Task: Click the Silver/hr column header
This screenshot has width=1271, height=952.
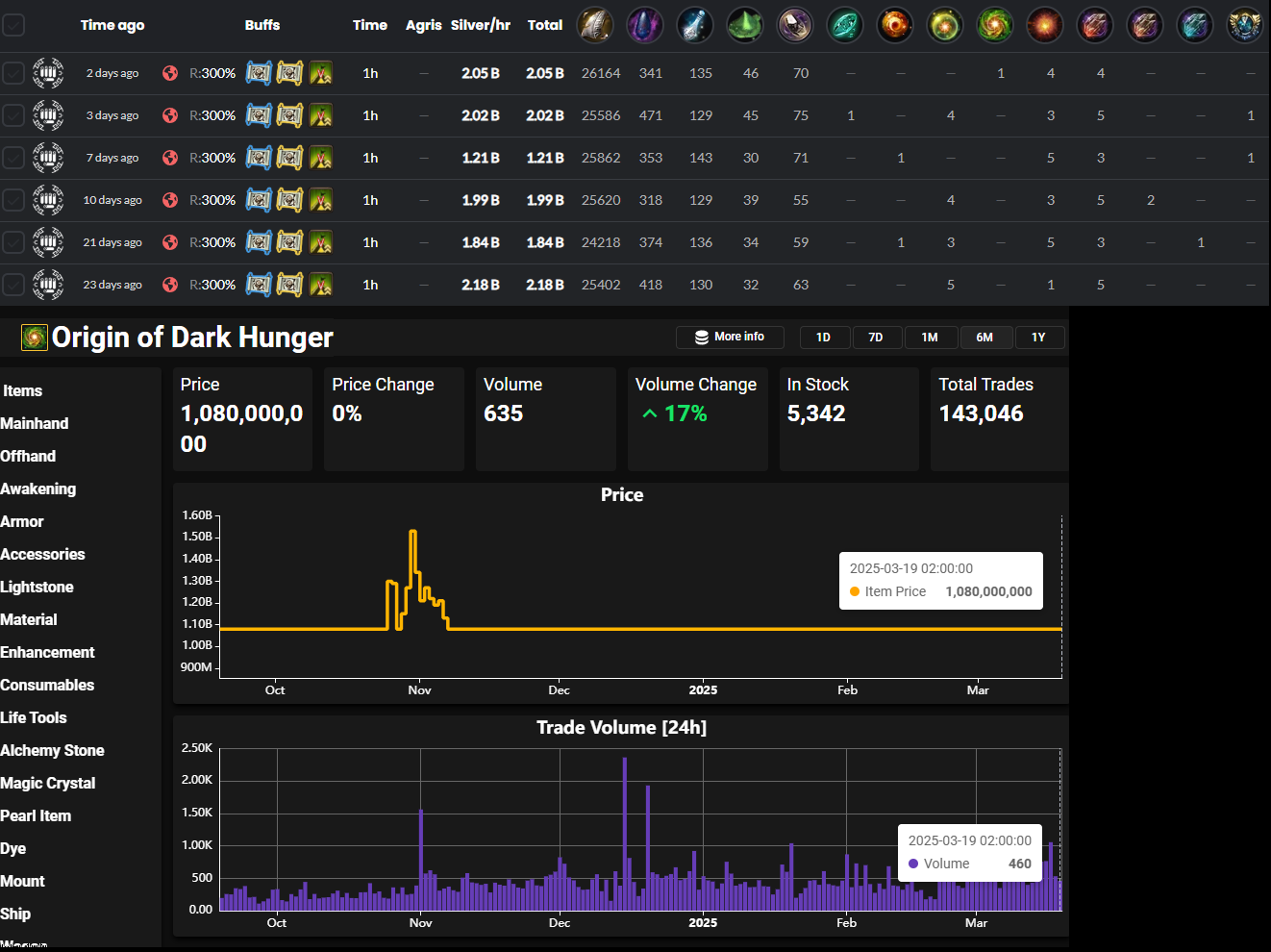Action: [481, 25]
